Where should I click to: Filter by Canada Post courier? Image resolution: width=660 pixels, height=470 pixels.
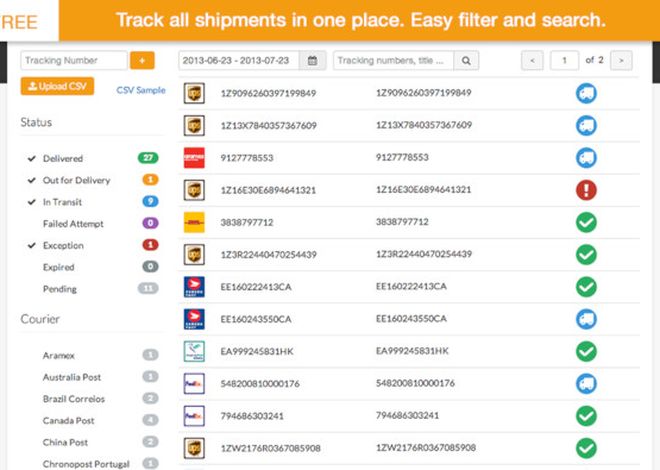coord(68,420)
